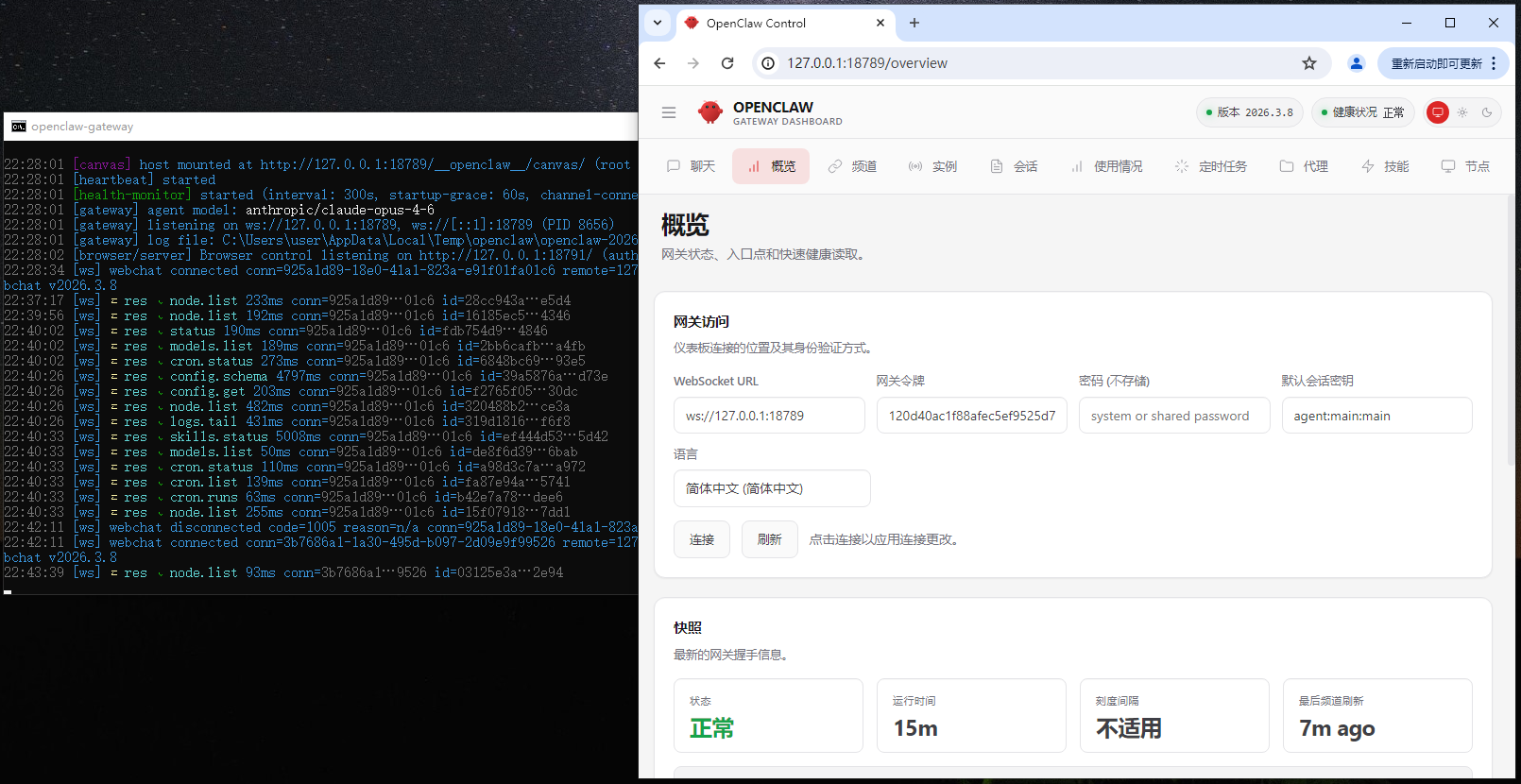
Task: Click the 网关令牌 token field
Action: pos(972,416)
